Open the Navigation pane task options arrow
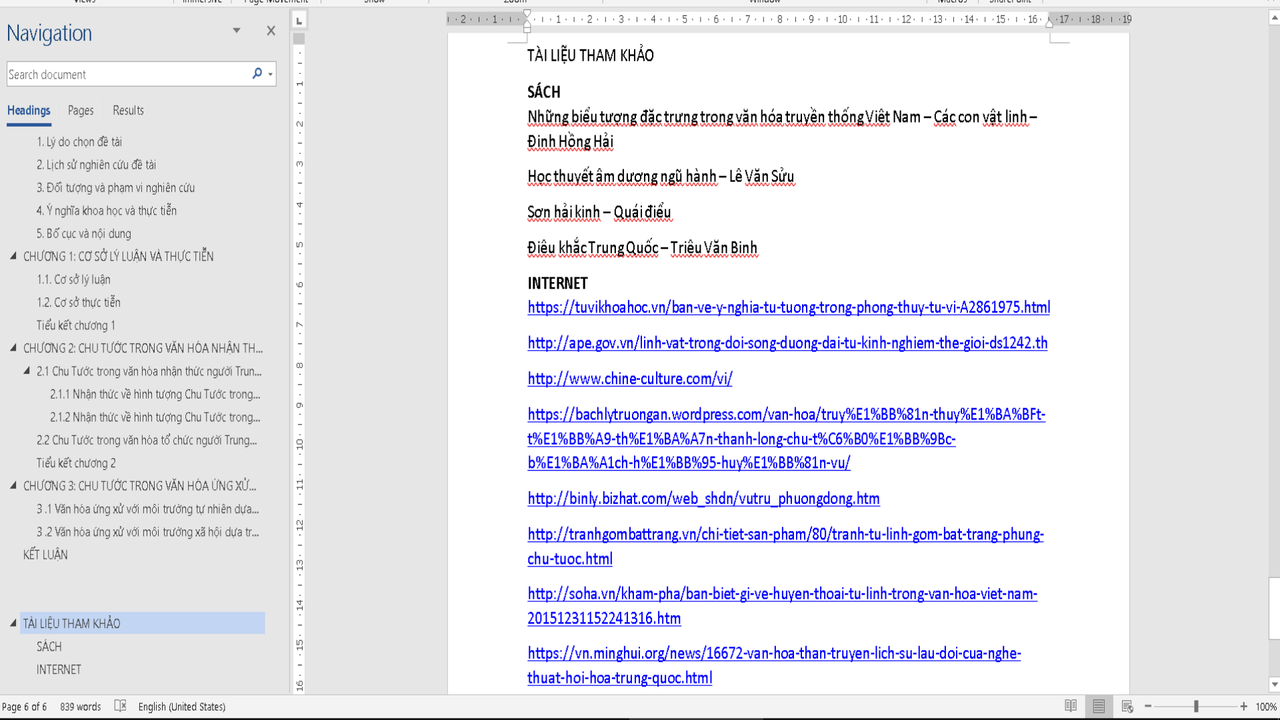1280x720 pixels. [x=237, y=31]
